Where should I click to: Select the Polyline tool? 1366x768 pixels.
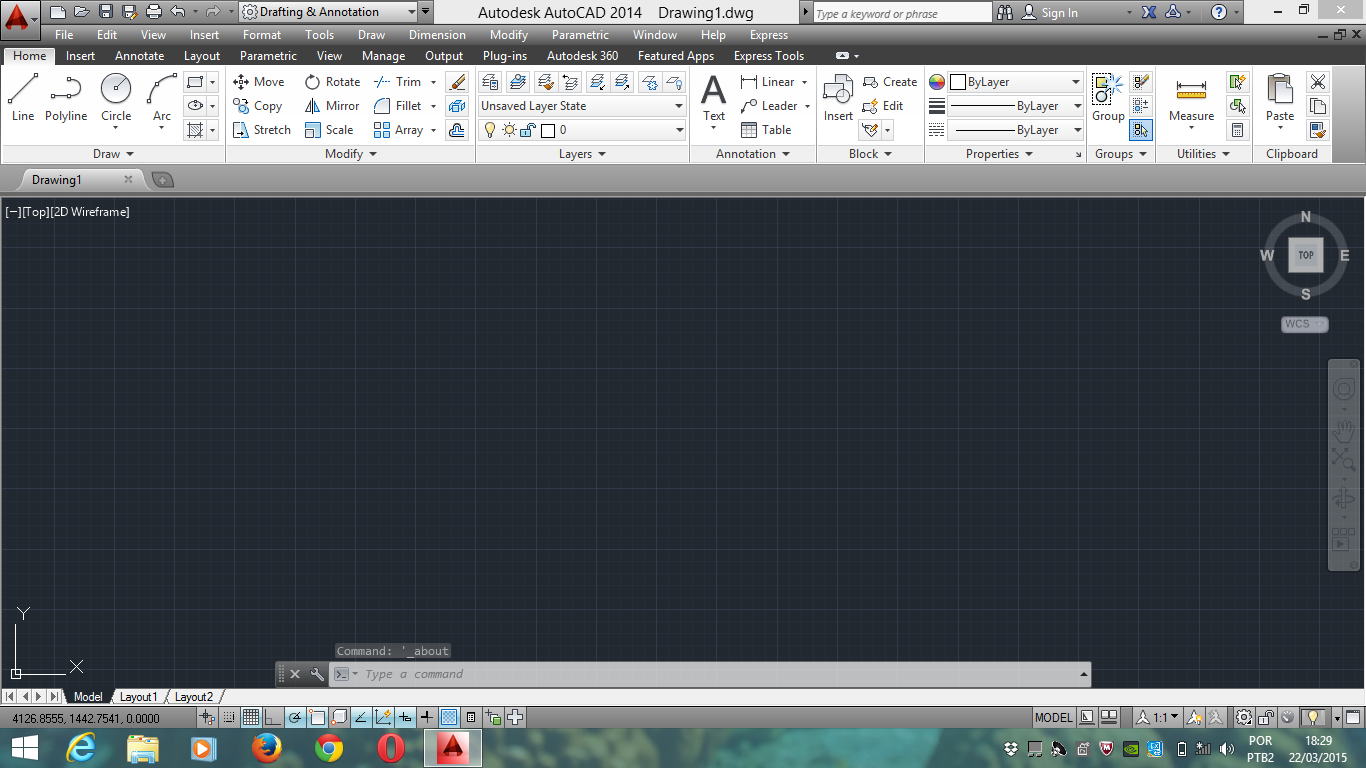click(x=66, y=98)
